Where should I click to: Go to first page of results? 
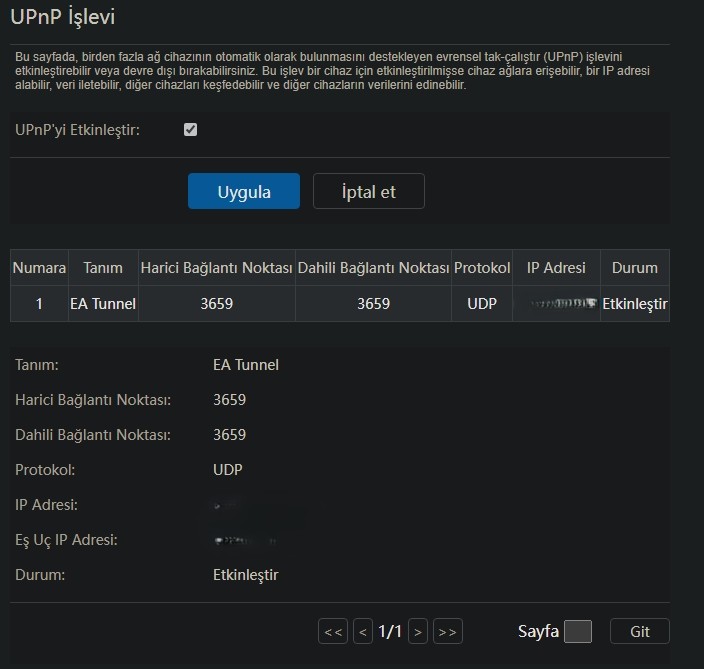pyautogui.click(x=333, y=631)
